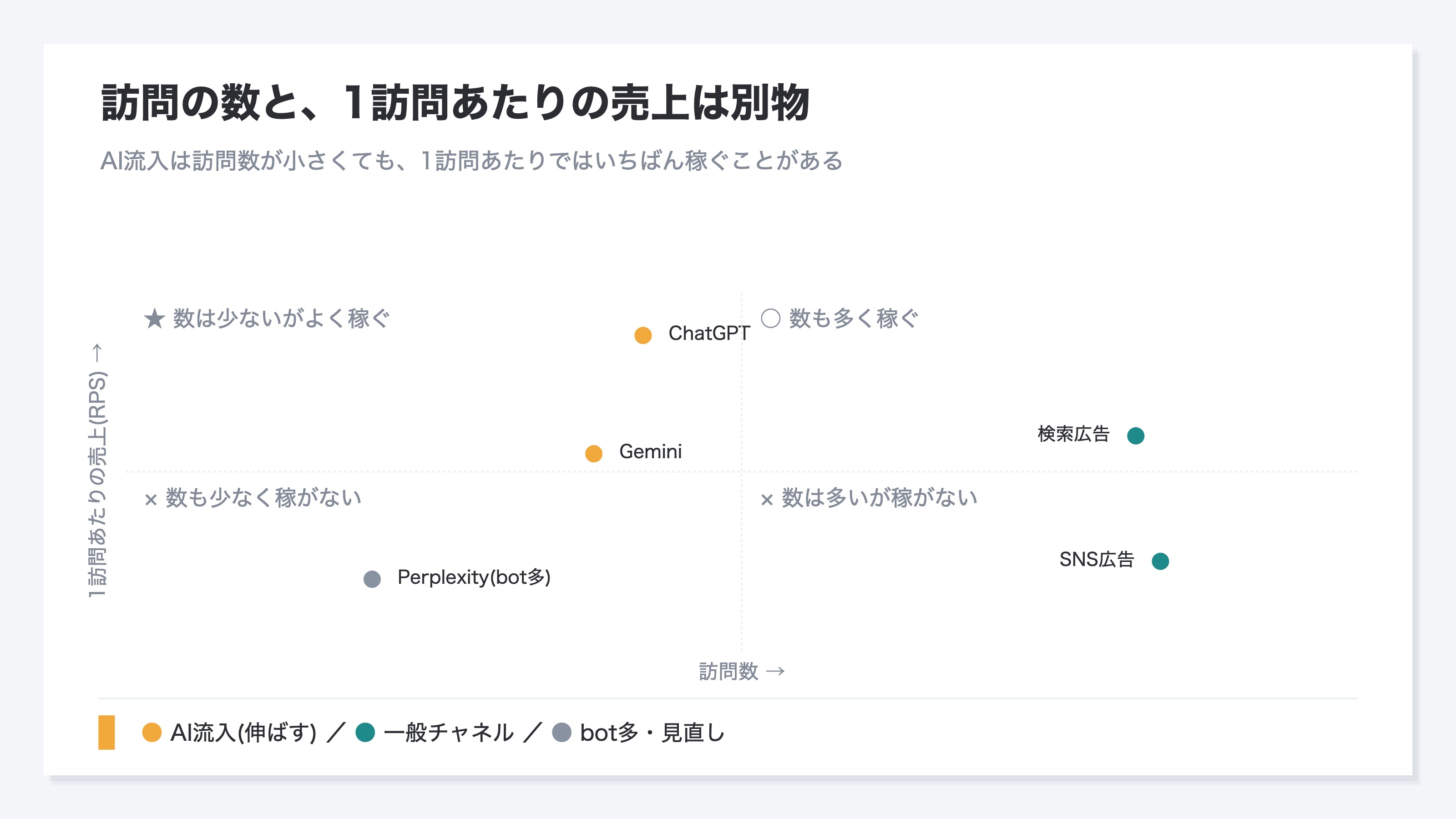Click the 数は多いが稼がない quadrant label

[880, 498]
